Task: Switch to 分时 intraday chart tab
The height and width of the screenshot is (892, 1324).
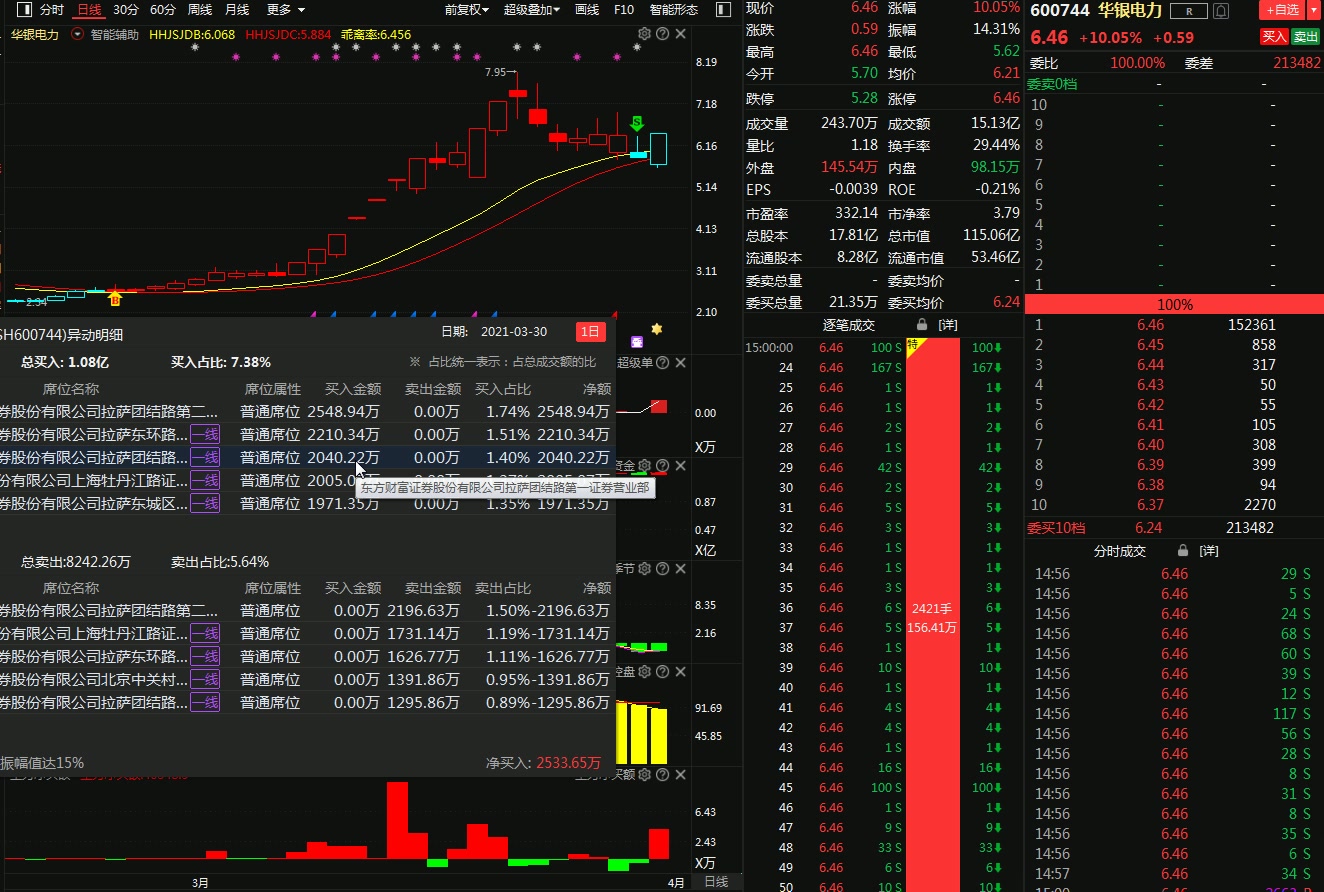Action: (51, 10)
